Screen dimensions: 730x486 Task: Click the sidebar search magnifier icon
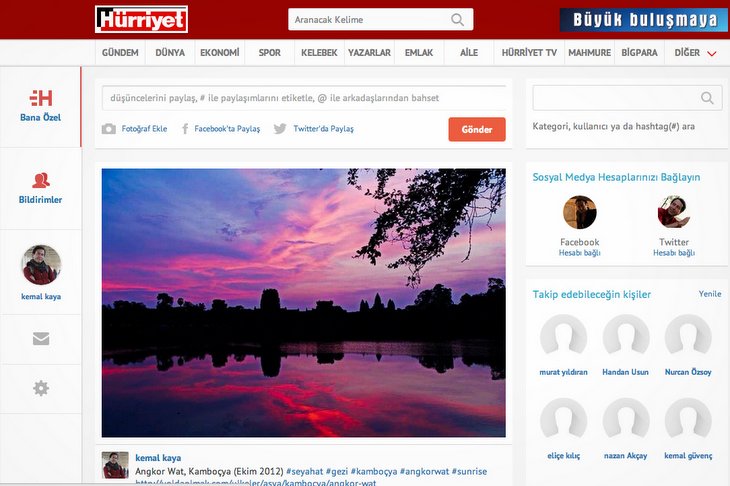pos(707,98)
